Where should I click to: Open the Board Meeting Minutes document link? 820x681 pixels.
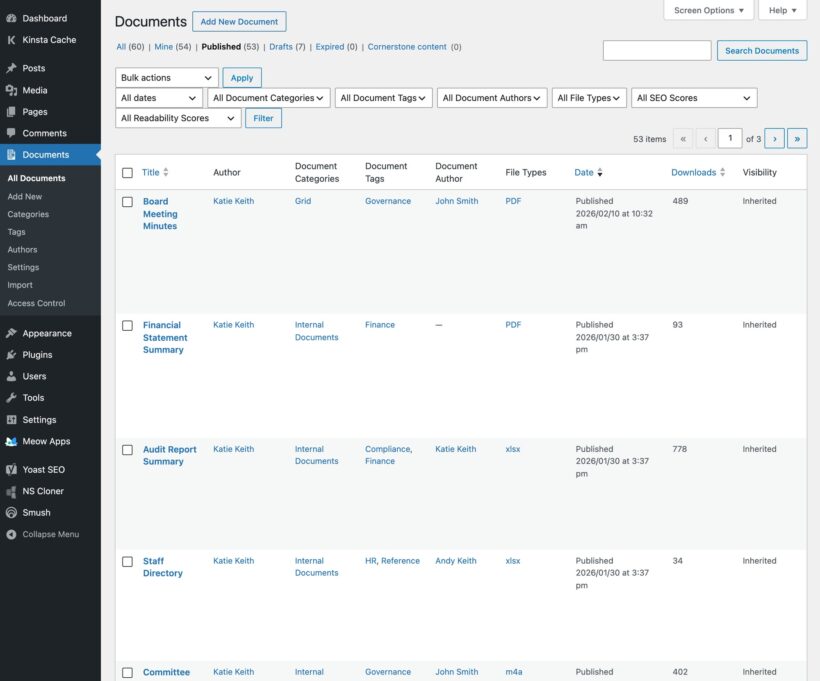point(160,213)
